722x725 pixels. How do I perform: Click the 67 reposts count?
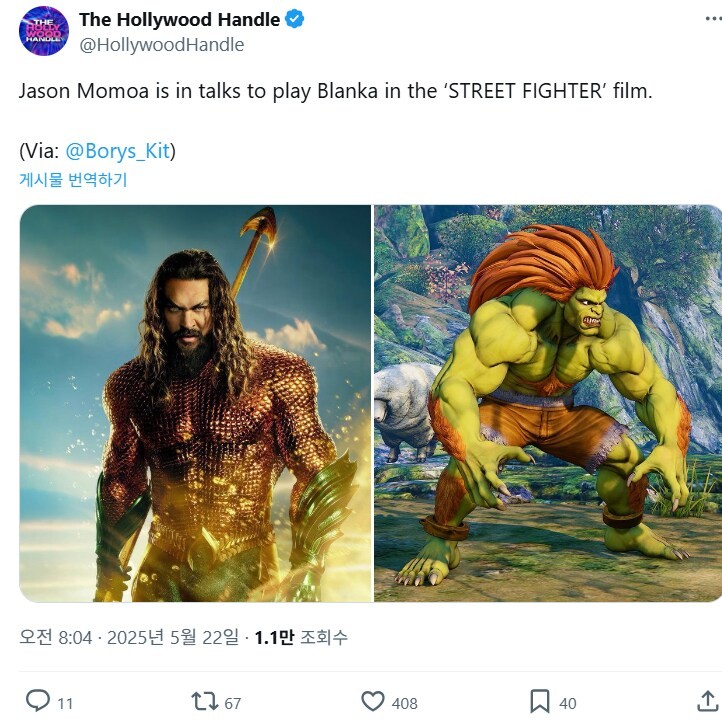click(x=233, y=703)
